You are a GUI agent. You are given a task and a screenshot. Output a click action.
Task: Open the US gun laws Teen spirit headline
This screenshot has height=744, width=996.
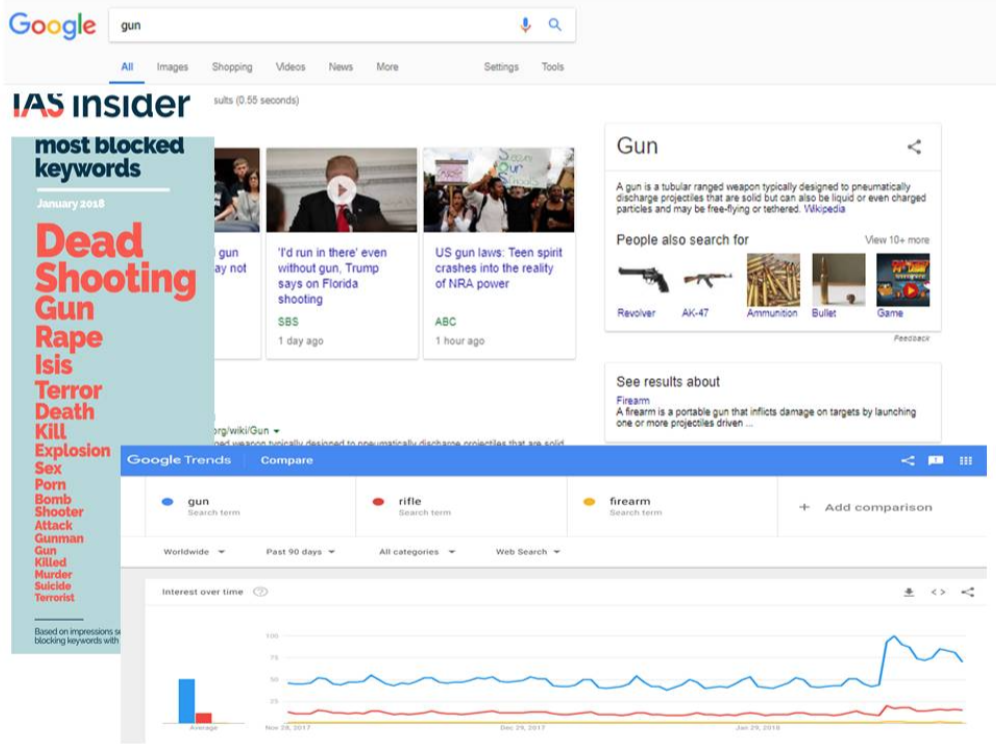(x=499, y=268)
